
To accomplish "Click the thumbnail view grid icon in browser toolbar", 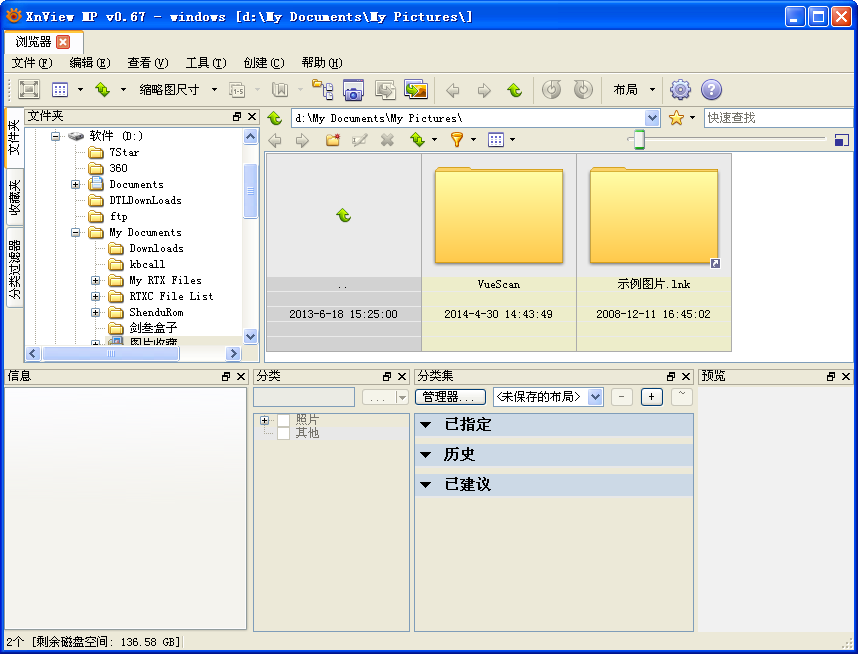I will click(496, 140).
